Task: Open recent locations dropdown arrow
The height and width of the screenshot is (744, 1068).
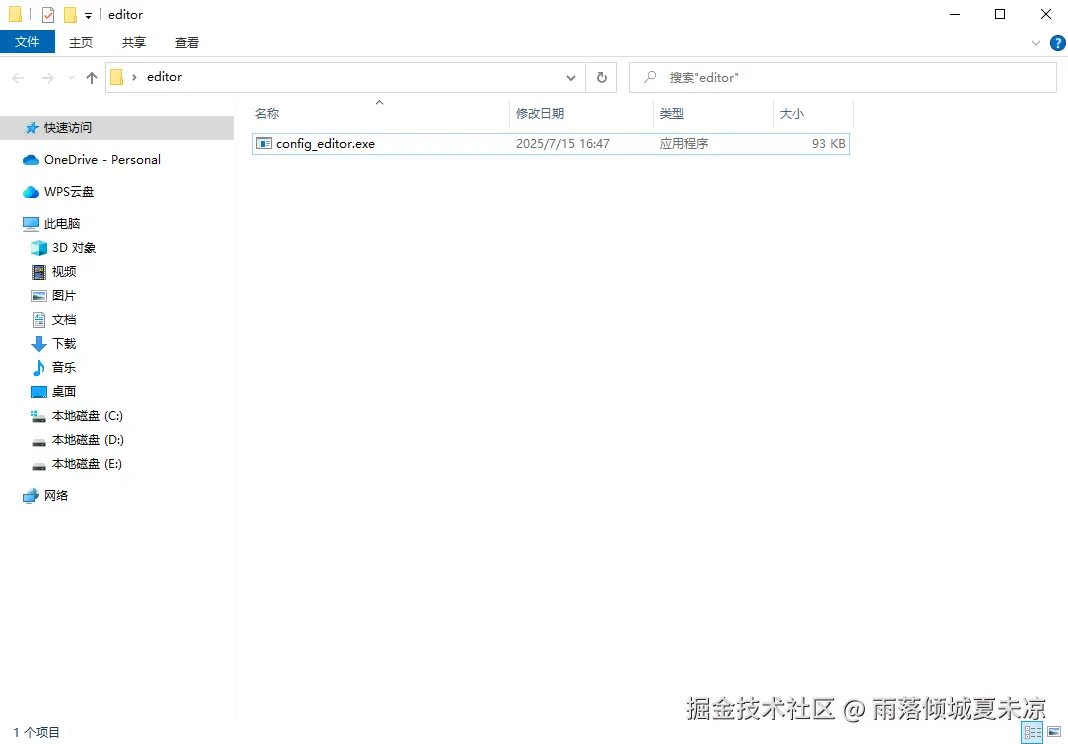Action: click(x=71, y=78)
